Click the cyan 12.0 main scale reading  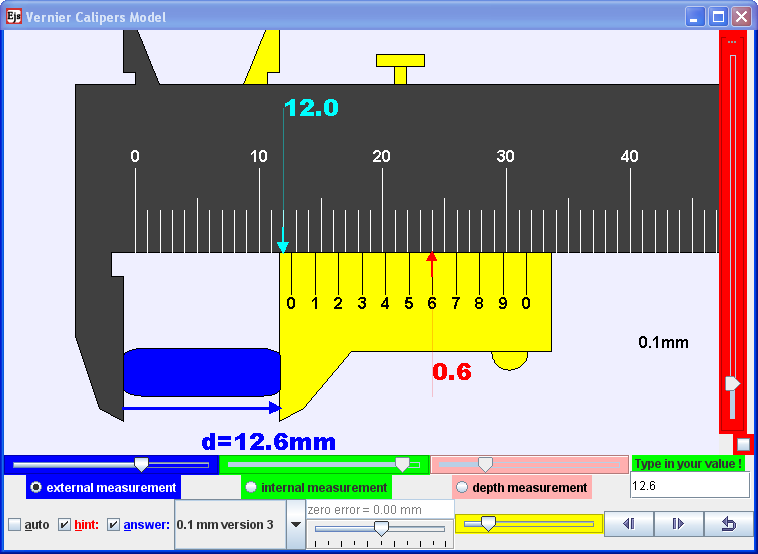[x=311, y=107]
